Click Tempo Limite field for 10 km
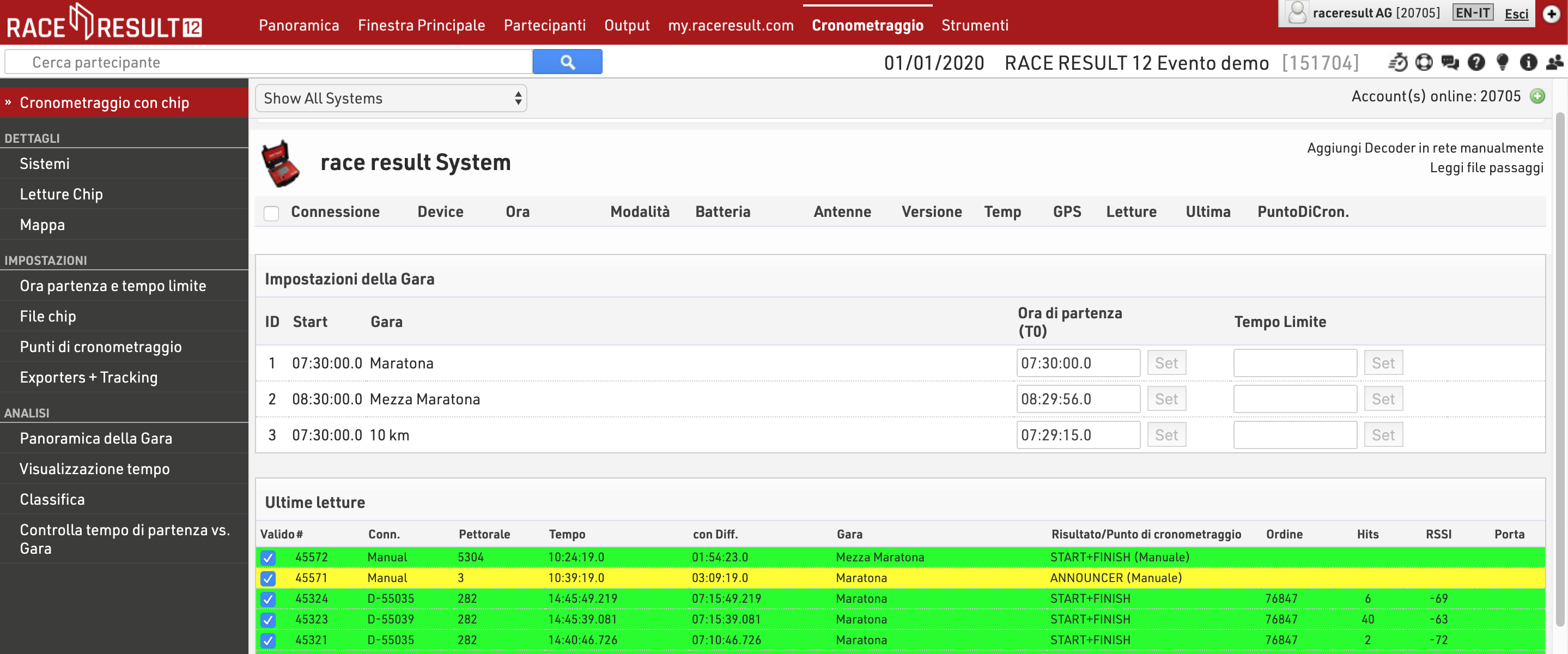This screenshot has height=654, width=1568. [1294, 435]
